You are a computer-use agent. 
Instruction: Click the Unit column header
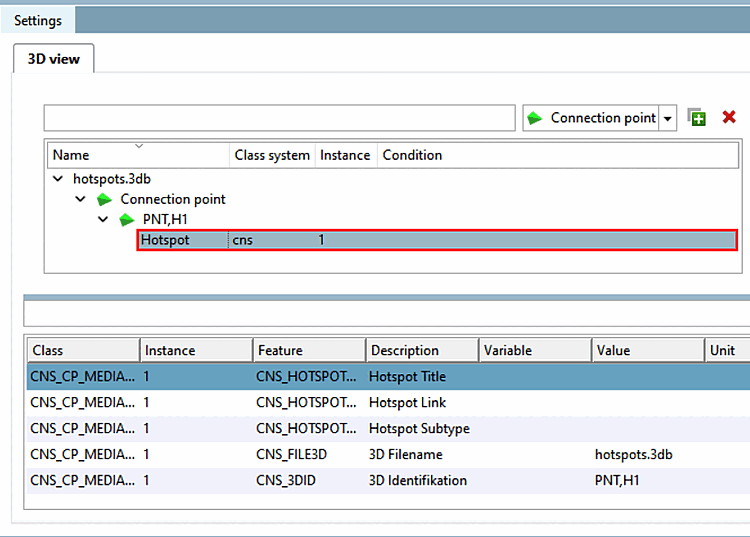727,351
